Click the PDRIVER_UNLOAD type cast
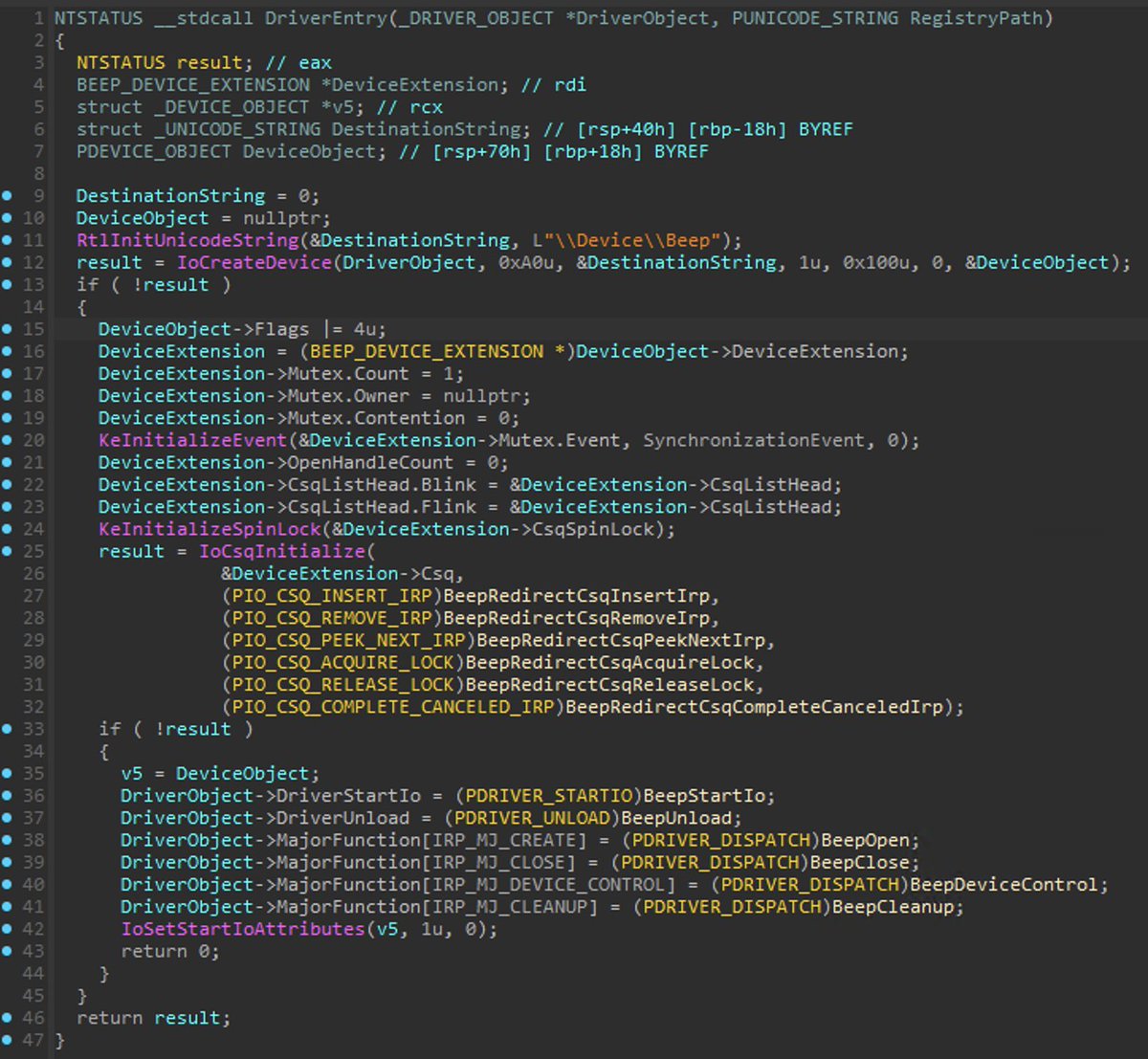Viewport: 1148px width, 1059px height. [532, 818]
